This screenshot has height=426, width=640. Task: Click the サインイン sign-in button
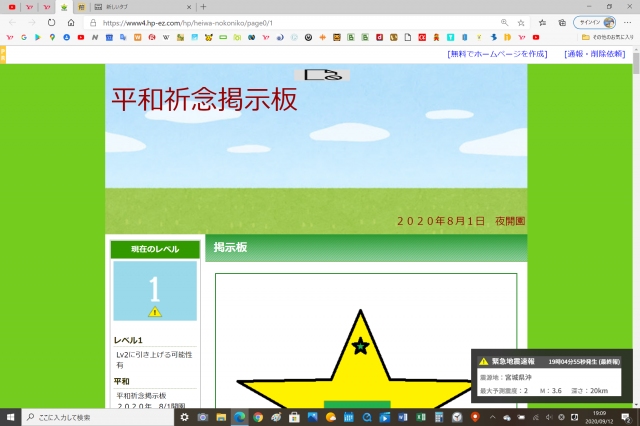(589, 22)
